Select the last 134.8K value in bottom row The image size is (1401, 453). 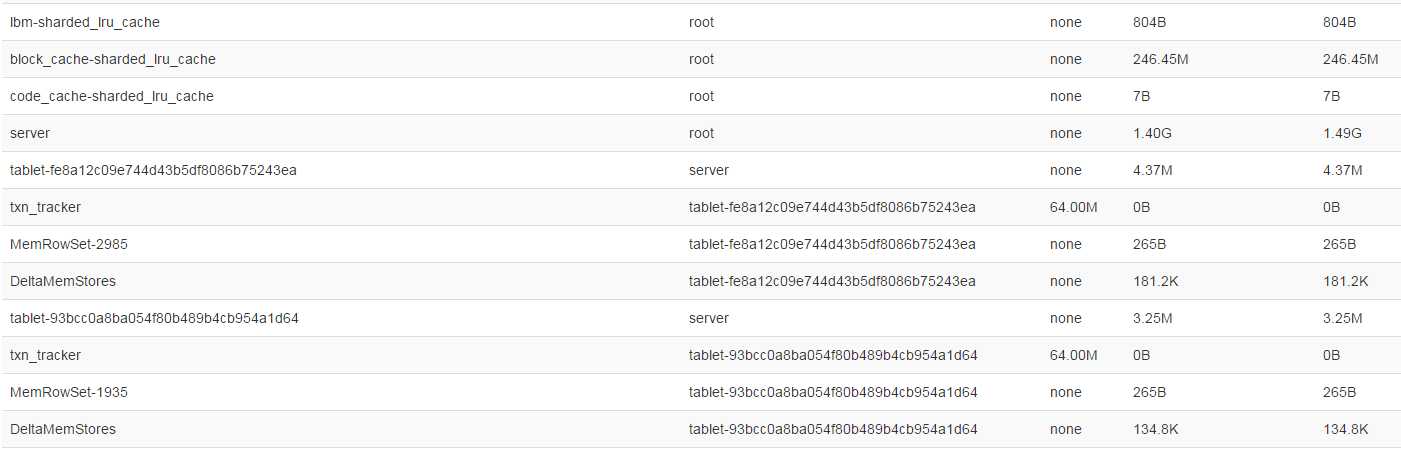(x=1345, y=429)
